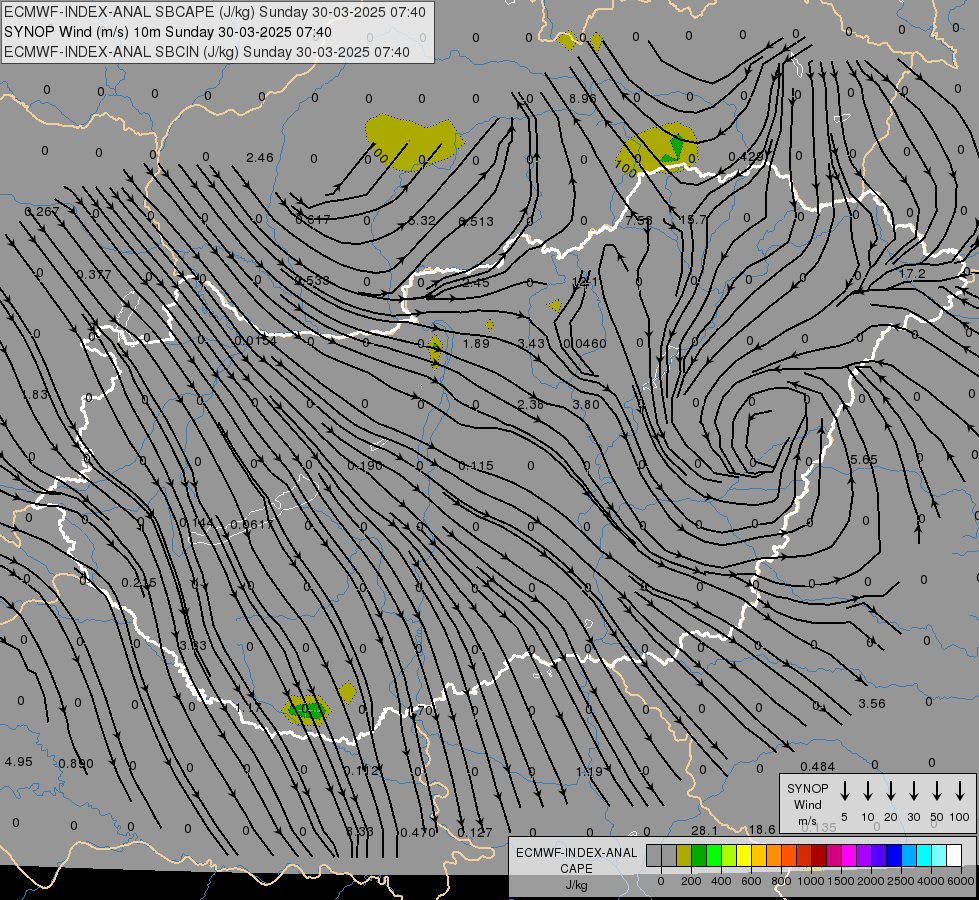
Task: Click the 3.56 value on the map
Action: 872,703
